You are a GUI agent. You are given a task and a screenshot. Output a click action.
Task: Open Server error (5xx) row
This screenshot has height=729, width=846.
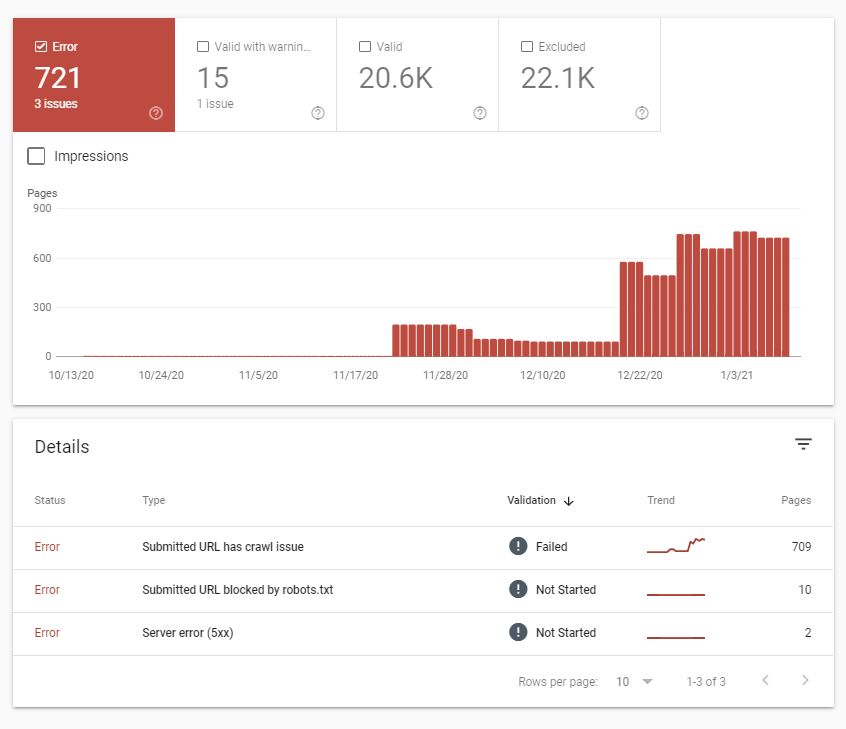click(x=423, y=633)
